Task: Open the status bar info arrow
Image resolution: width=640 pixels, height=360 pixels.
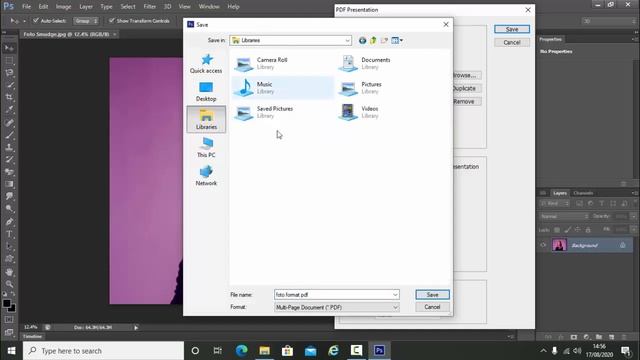Action: coord(136,327)
